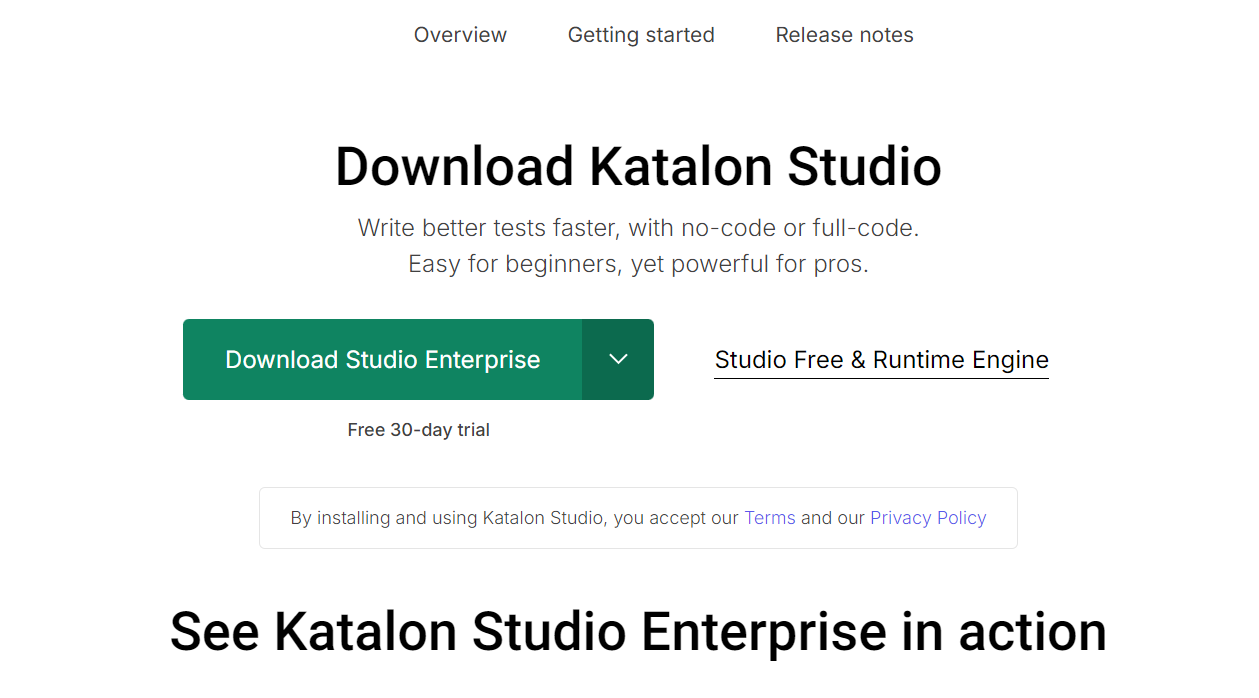The image size is (1259, 698).
Task: Click the Download Studio Enterprise button
Action: (x=382, y=360)
